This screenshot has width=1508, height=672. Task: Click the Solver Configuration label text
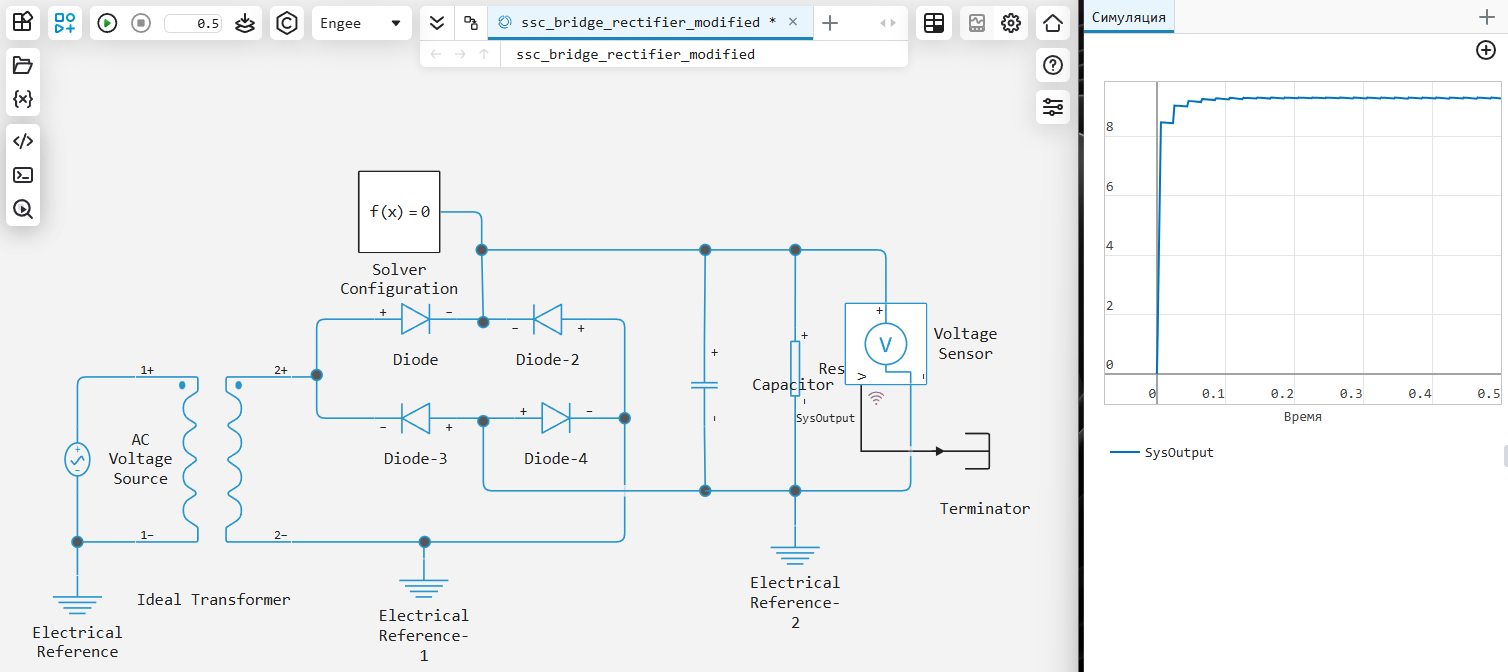tap(399, 279)
